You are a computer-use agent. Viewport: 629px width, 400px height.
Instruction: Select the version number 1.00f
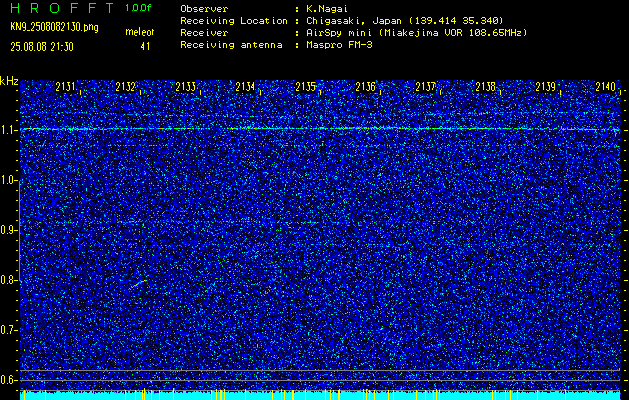(138, 8)
